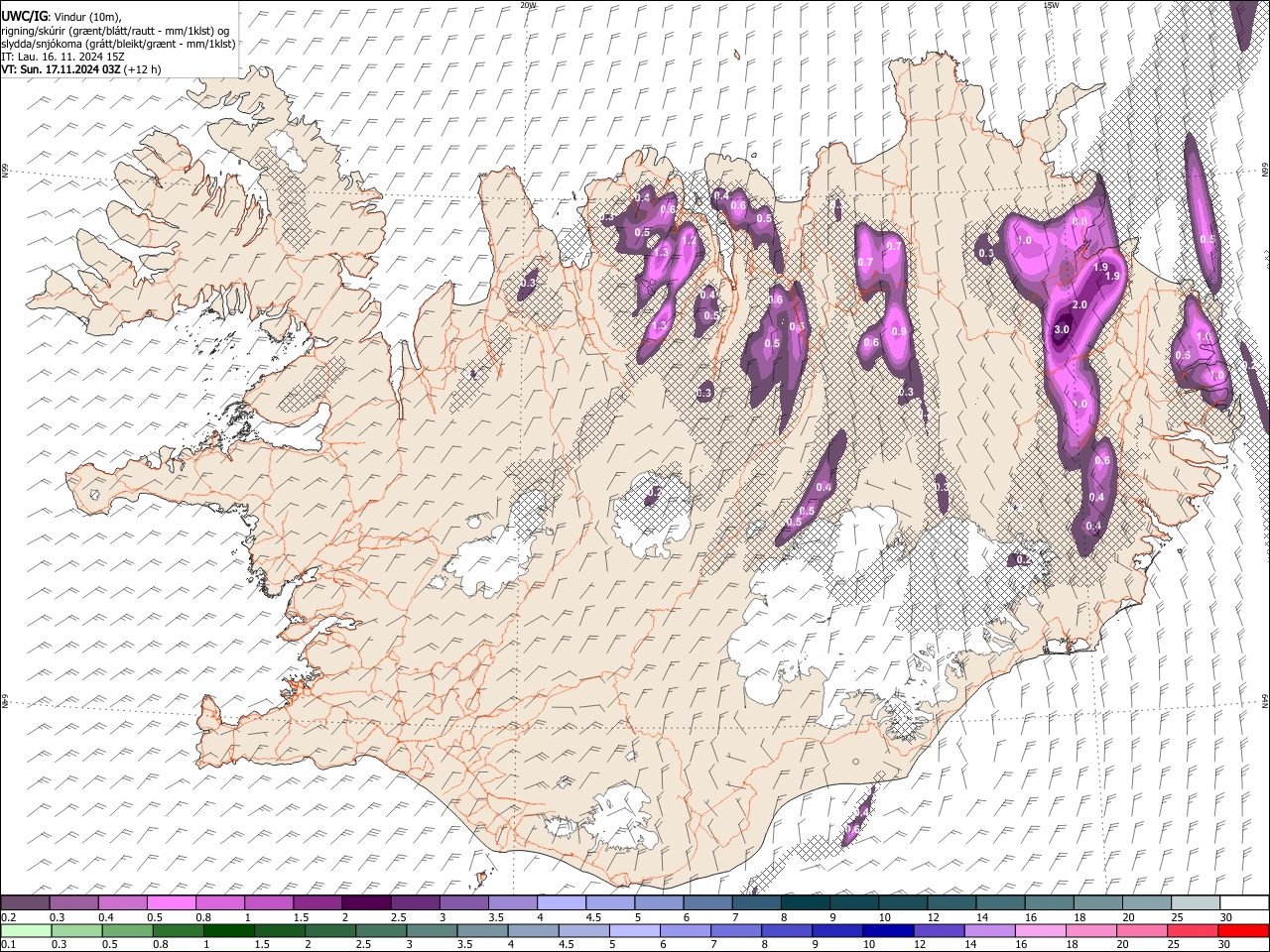Pick the darkest purple upper swatch starting at 2

(x=366, y=903)
